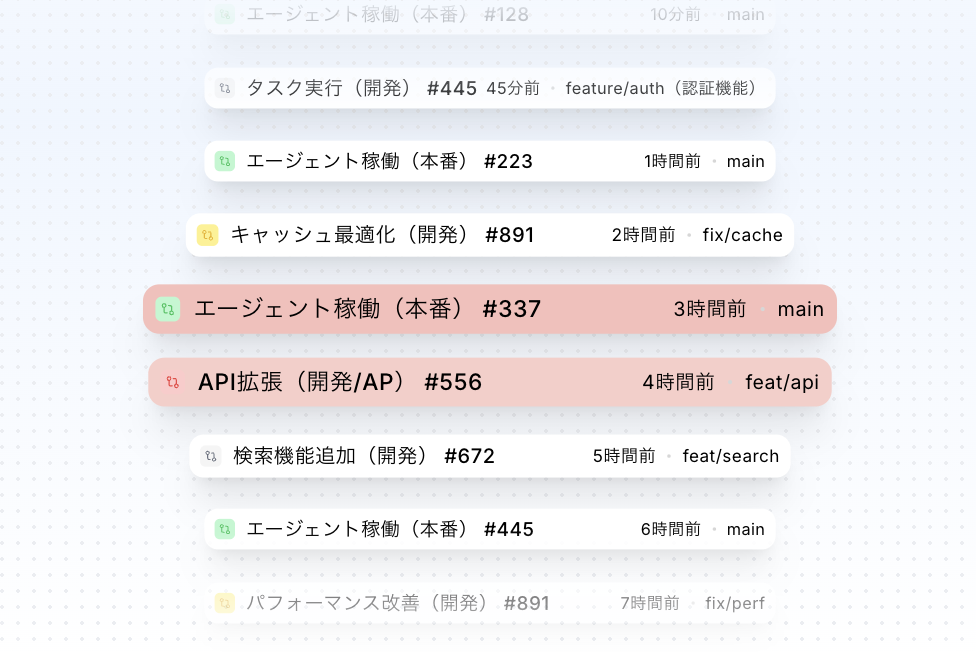Click the green branch icon on エージェント稼働 #445
976x652 pixels.
224,529
